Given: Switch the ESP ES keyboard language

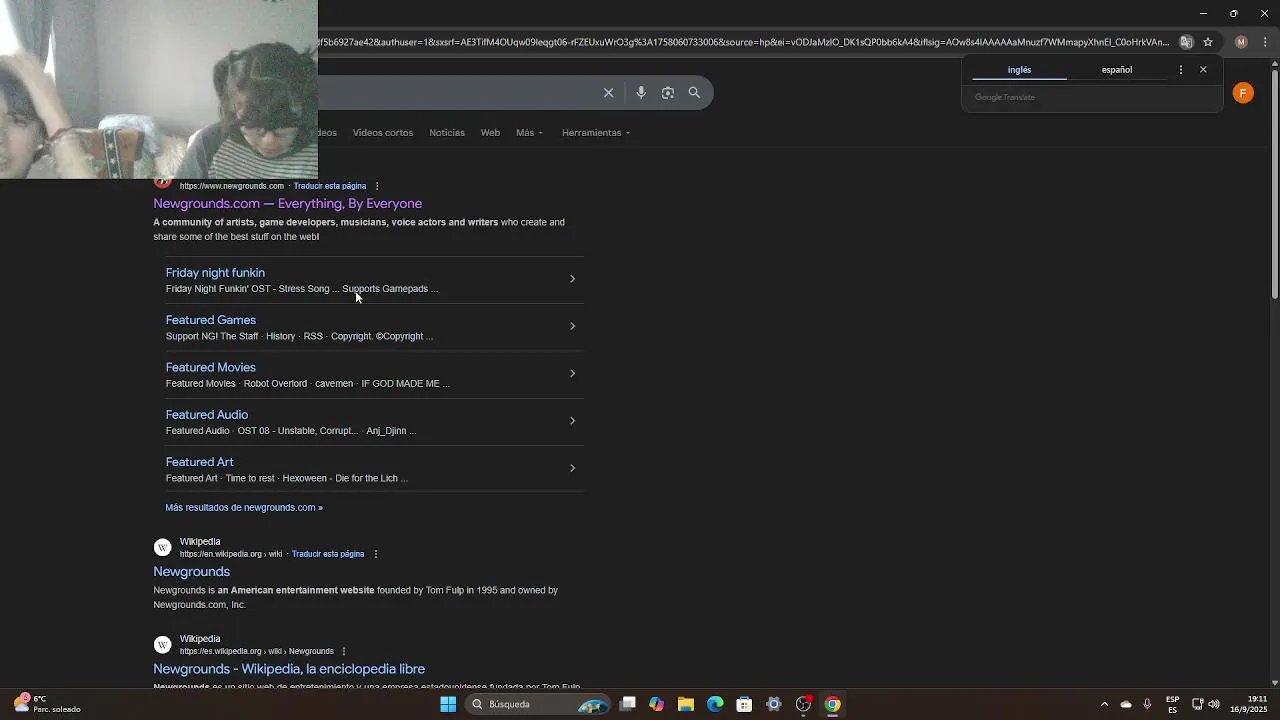Looking at the screenshot, I should [1172, 704].
